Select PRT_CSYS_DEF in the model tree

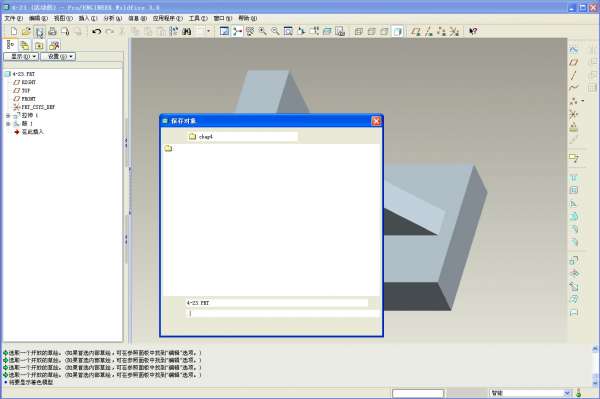click(34, 107)
